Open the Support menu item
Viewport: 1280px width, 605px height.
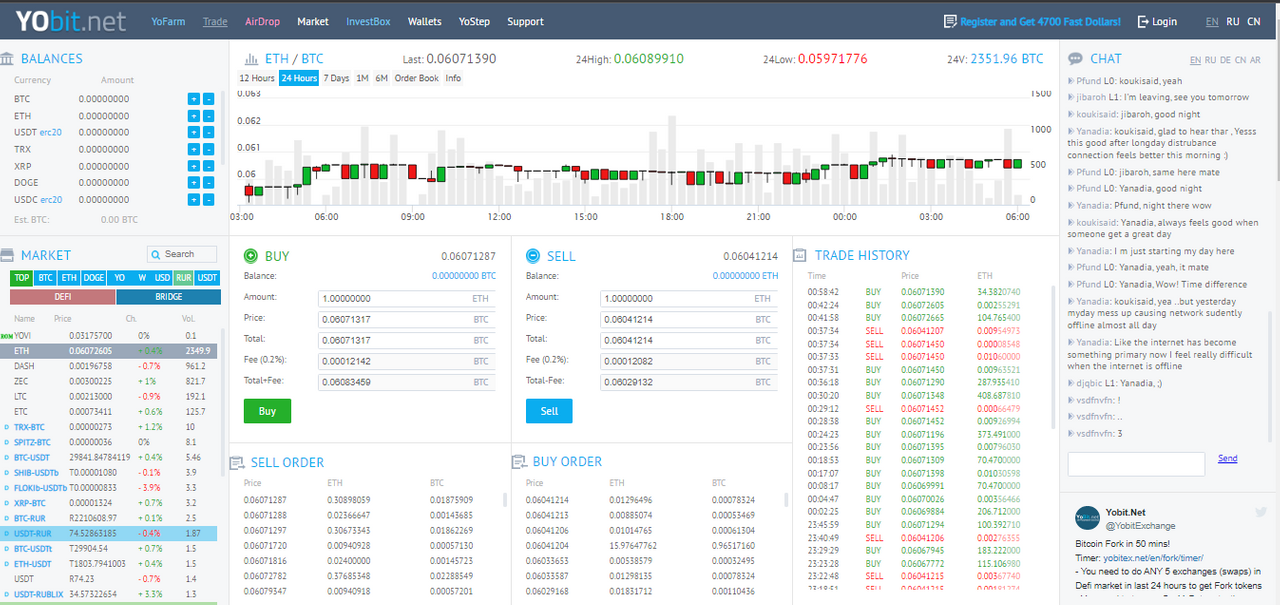[x=525, y=21]
